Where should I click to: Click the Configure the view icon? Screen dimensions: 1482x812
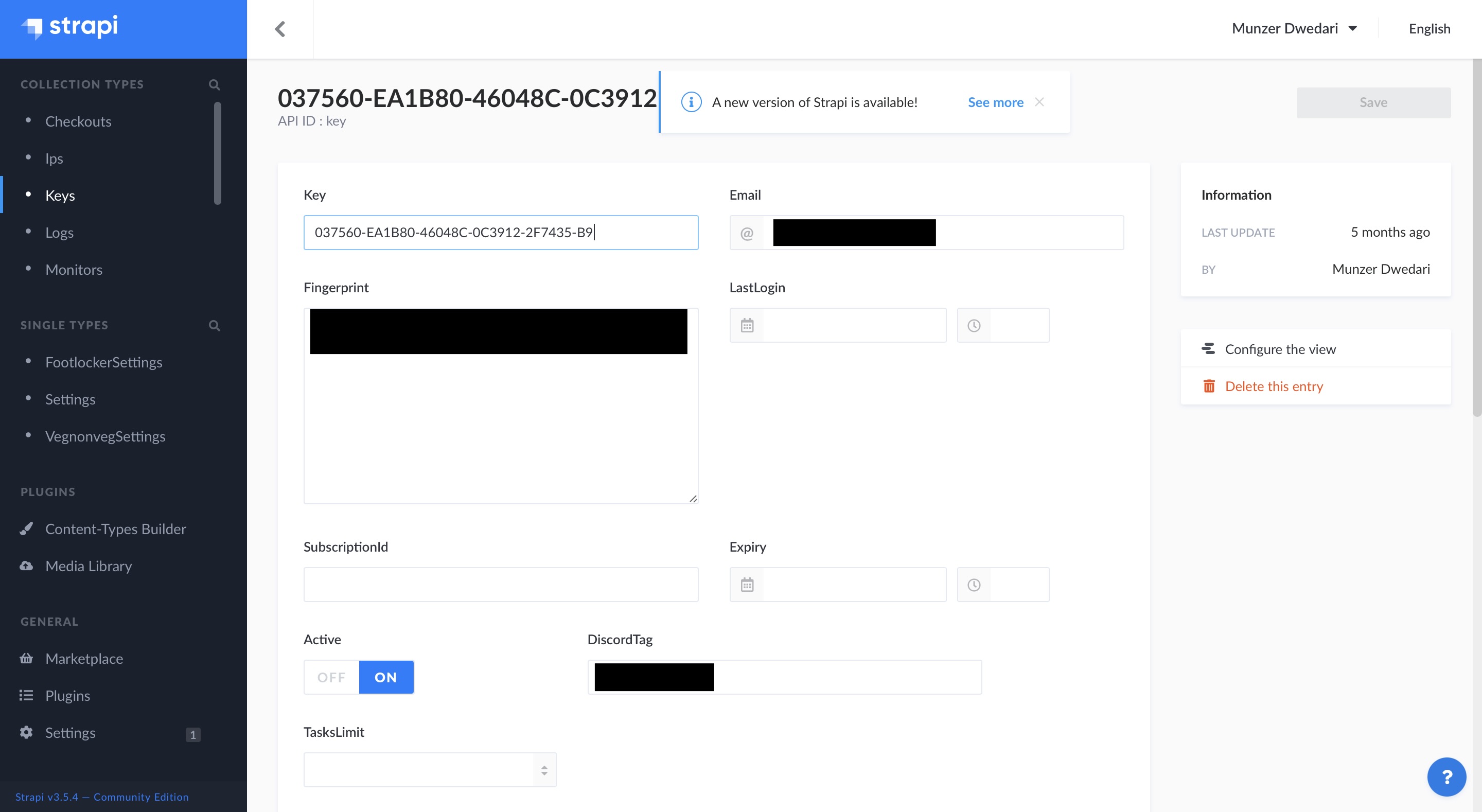[1208, 349]
